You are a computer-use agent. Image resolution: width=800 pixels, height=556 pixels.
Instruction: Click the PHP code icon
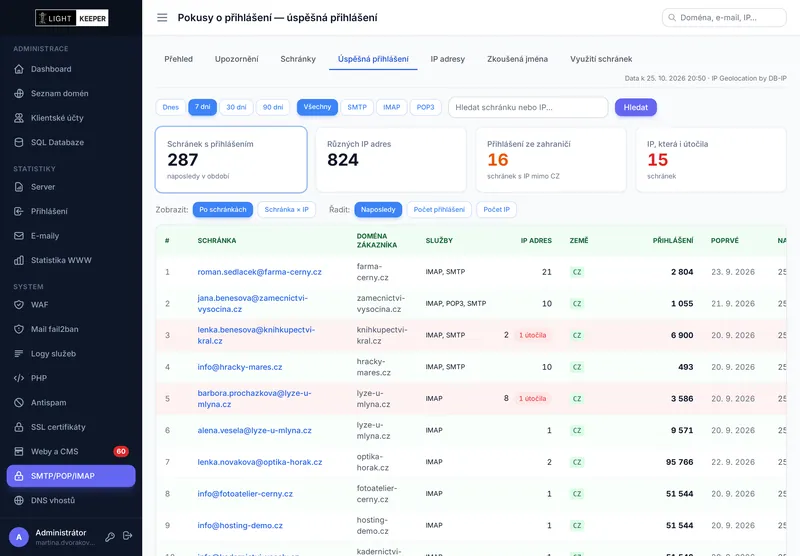(19, 378)
